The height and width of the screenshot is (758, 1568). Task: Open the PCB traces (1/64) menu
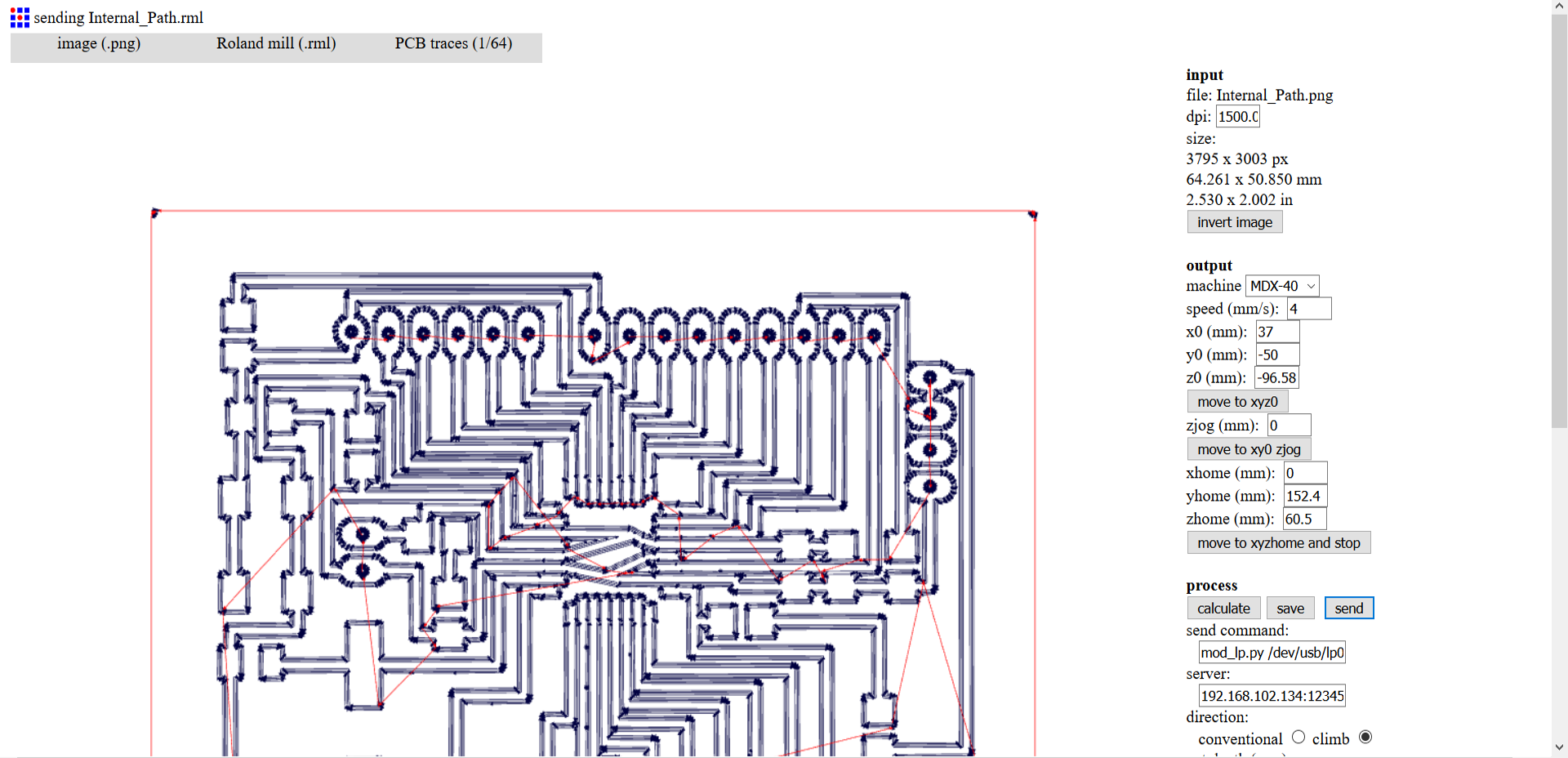[453, 44]
